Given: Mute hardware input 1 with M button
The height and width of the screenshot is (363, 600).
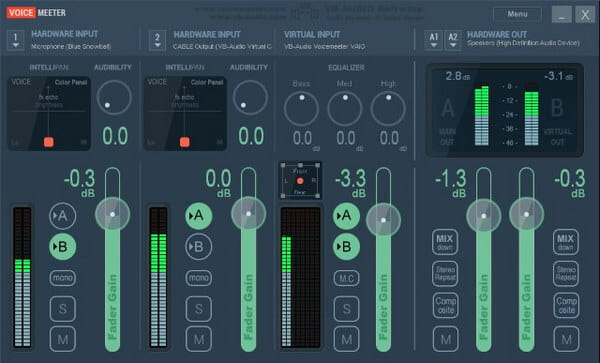Looking at the screenshot, I should 63,339.
